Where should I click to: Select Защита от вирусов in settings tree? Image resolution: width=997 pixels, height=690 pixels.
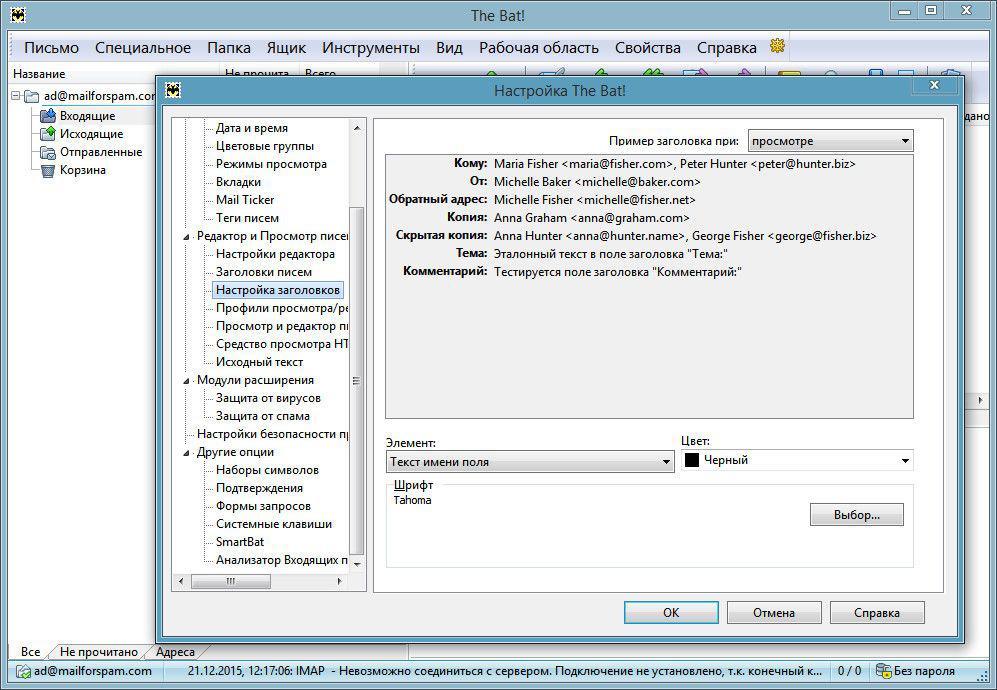[268, 398]
